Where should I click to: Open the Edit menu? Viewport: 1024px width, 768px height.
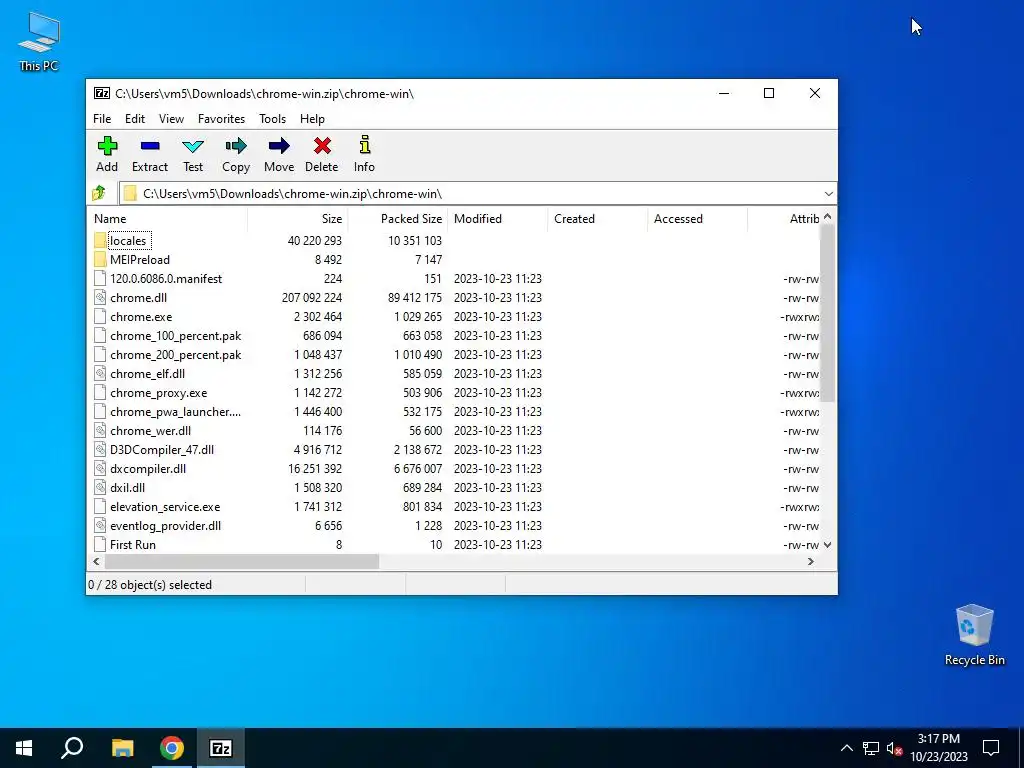pos(135,119)
